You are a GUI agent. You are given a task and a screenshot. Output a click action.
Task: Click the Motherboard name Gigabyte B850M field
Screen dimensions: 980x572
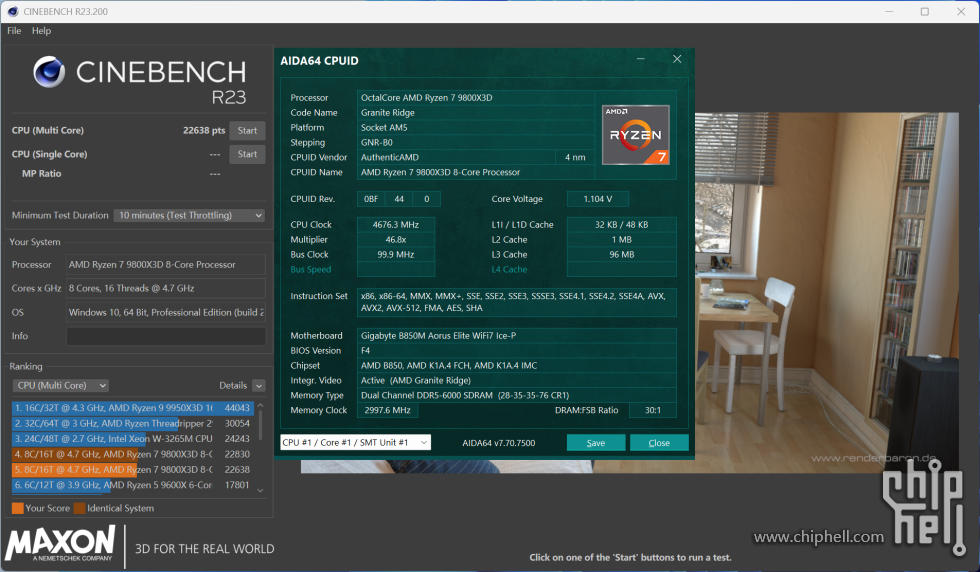[516, 336]
